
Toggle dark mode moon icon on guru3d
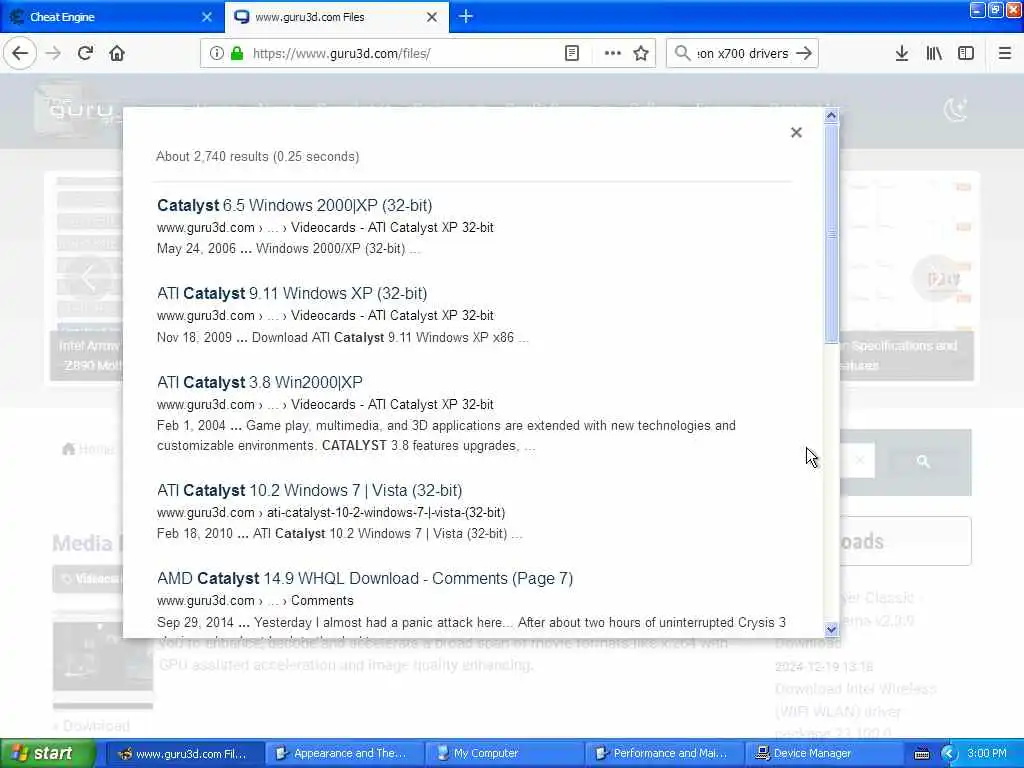955,110
